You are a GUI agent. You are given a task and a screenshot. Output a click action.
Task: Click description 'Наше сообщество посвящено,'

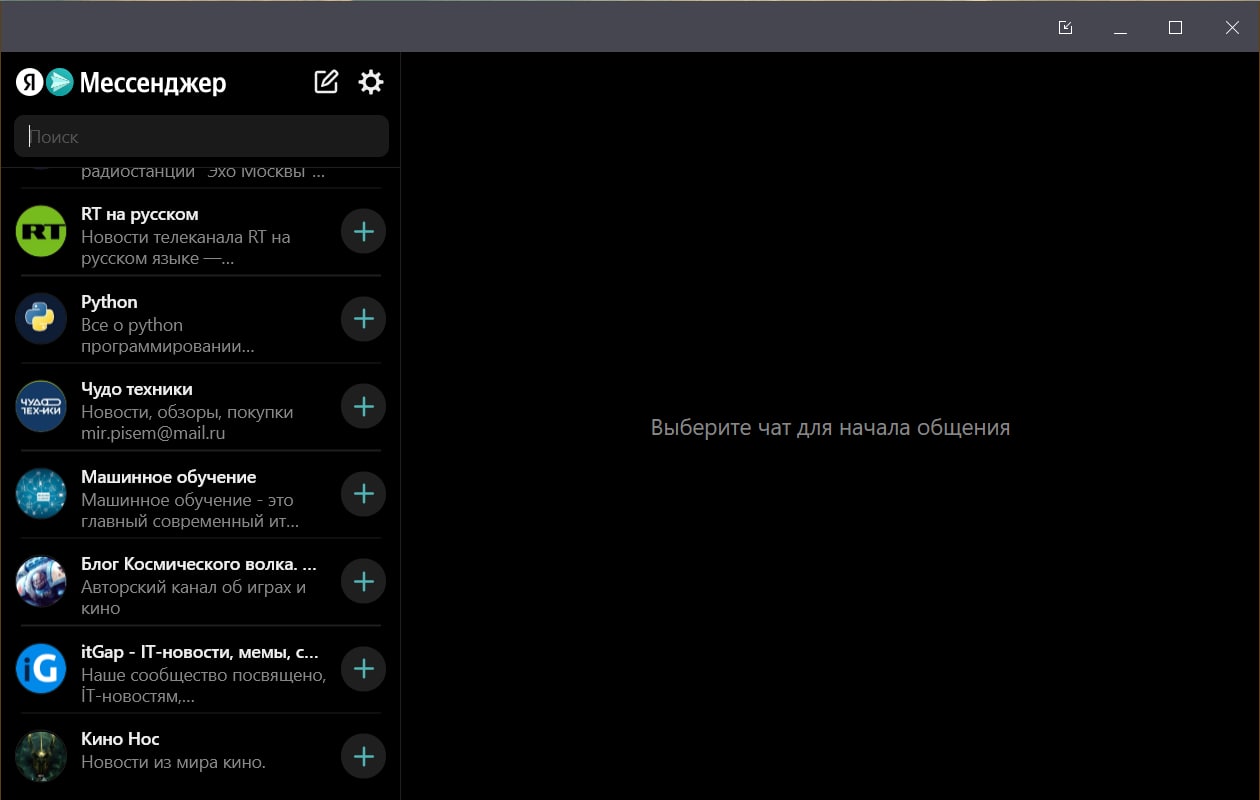tap(204, 675)
